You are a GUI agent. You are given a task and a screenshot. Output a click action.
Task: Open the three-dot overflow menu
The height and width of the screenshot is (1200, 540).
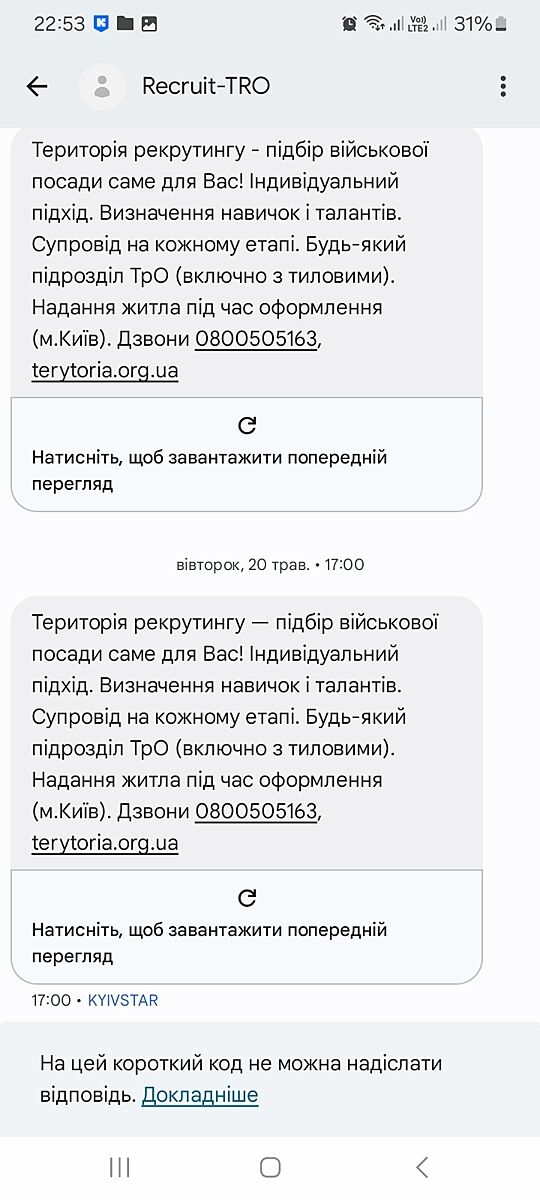[503, 86]
